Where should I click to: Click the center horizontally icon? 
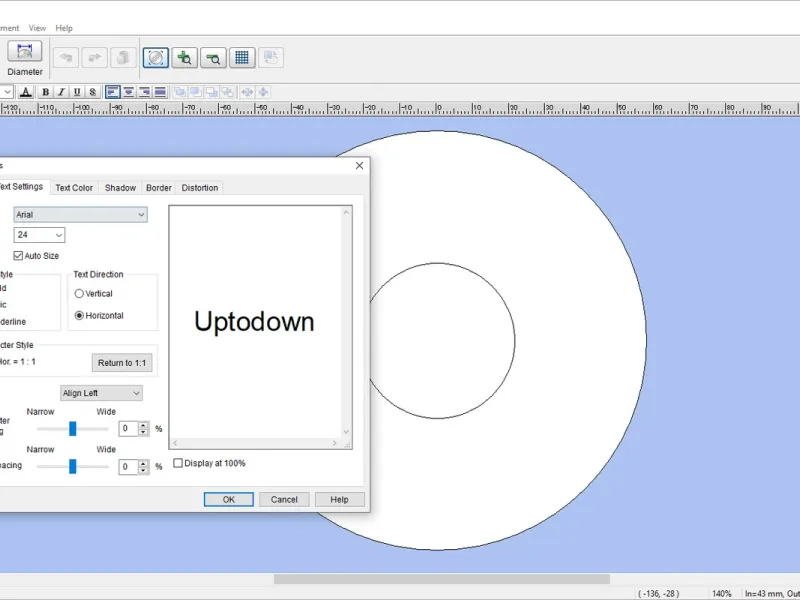pos(247,92)
